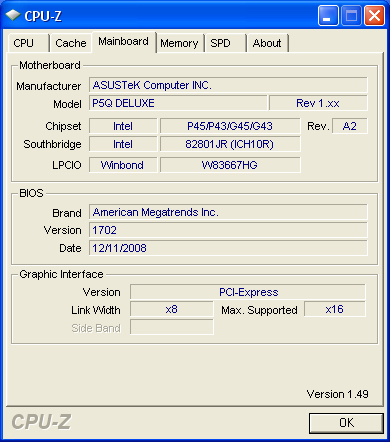Click the BIOS Brand field American Megatrends Inc.
390x442 pixels.
point(228,212)
